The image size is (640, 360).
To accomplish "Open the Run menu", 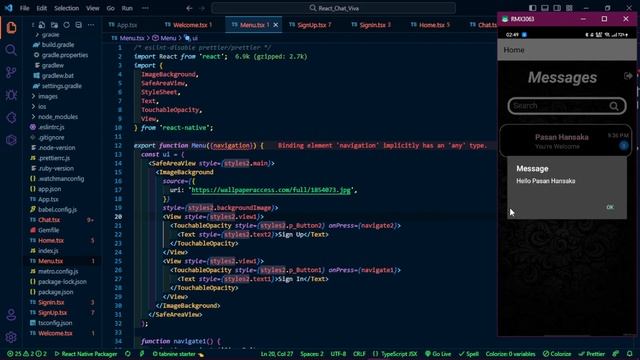I will click(x=127, y=8).
